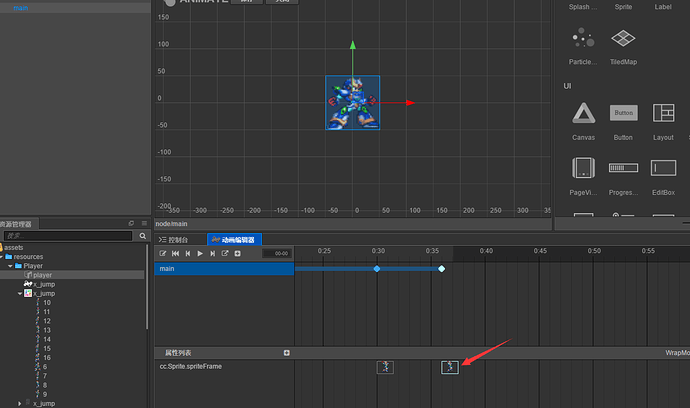Pop out the assets panel window icon
This screenshot has width=690, height=408.
[131, 224]
